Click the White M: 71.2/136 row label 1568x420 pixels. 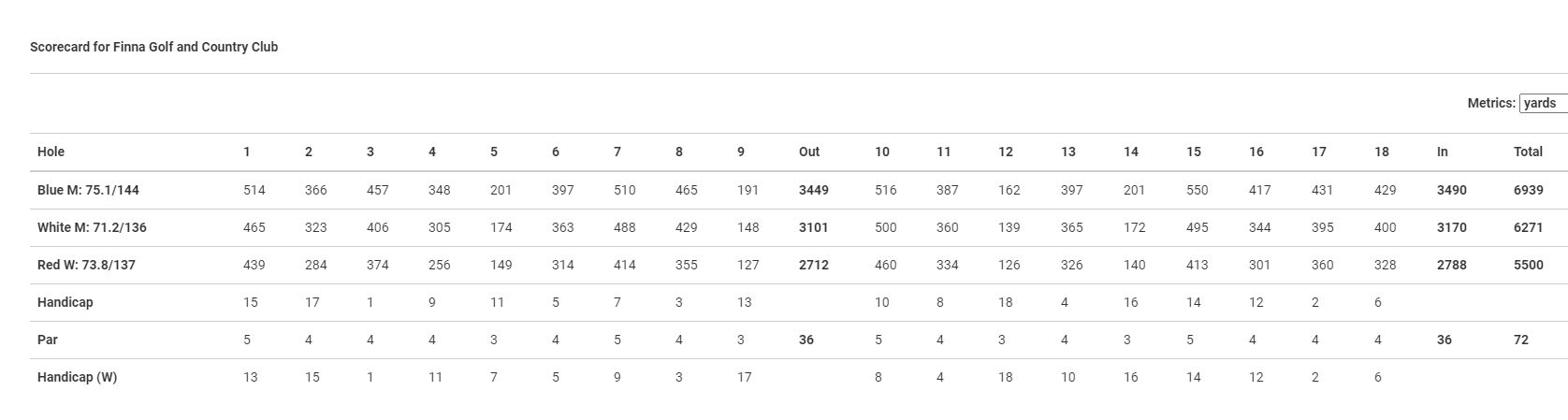pyautogui.click(x=92, y=227)
